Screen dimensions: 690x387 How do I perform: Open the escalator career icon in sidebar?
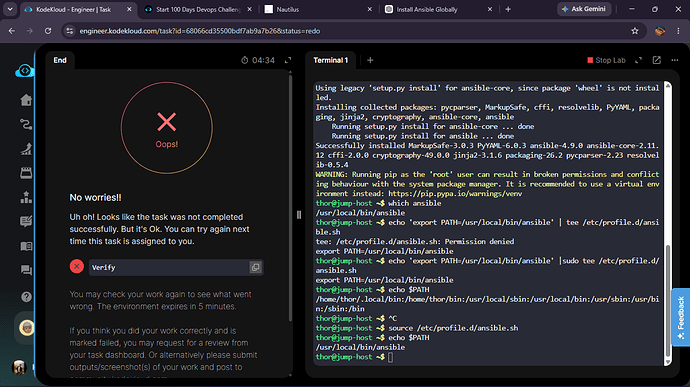[x=26, y=149]
